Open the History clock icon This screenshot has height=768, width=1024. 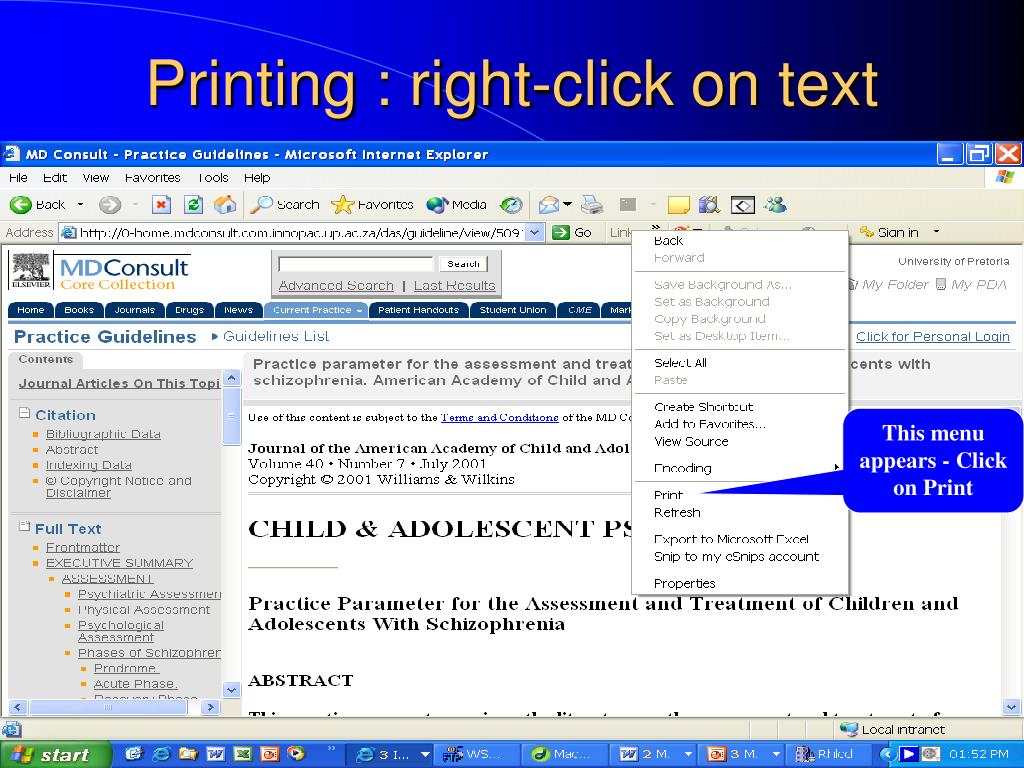511,205
